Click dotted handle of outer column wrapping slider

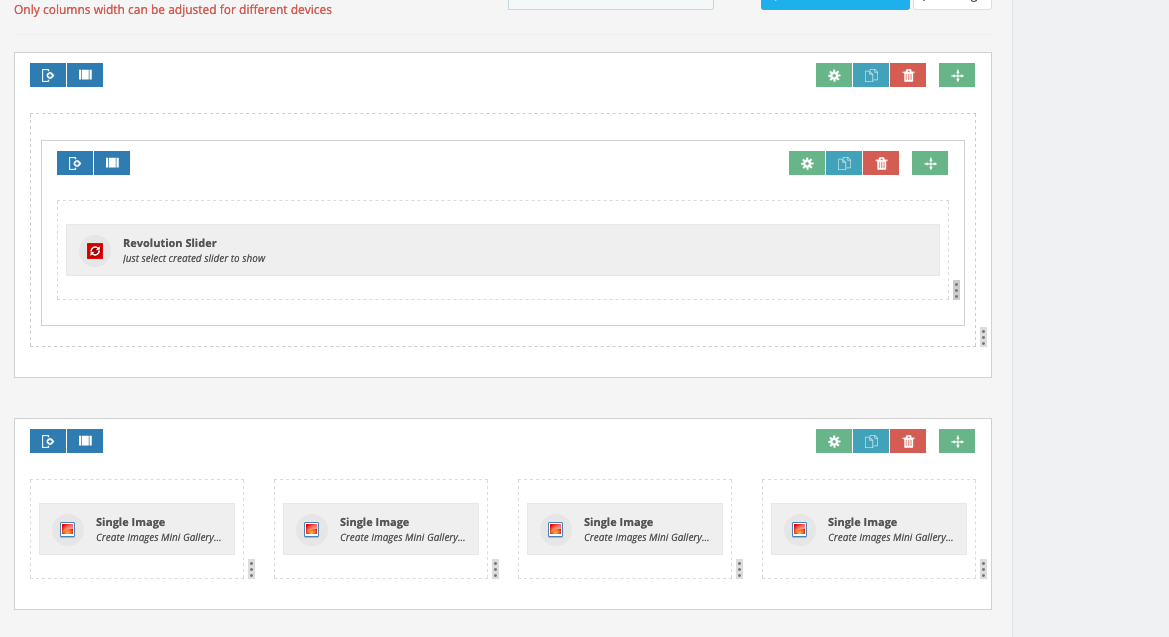(983, 337)
